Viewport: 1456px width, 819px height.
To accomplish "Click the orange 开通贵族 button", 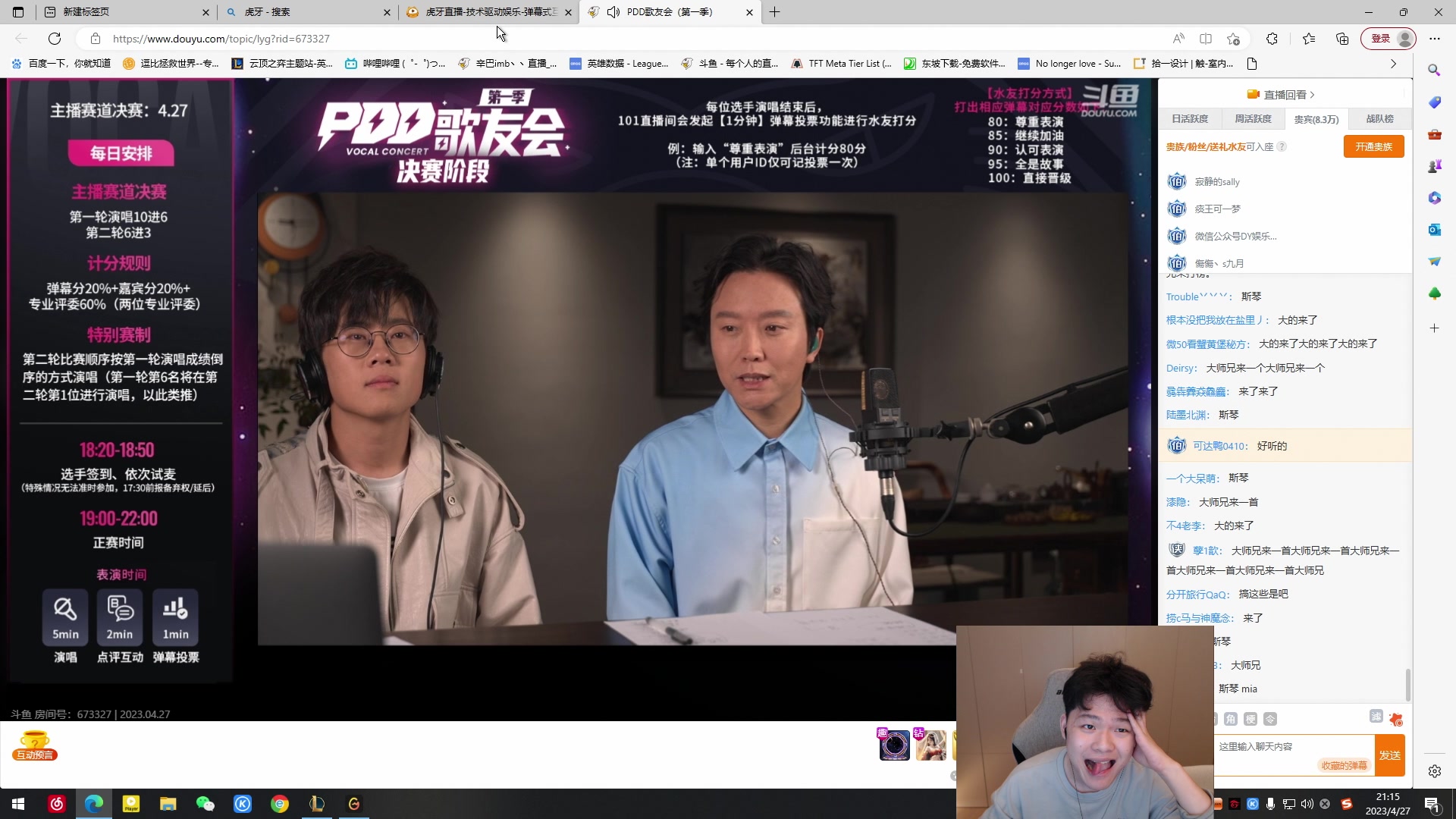I will [1373, 147].
